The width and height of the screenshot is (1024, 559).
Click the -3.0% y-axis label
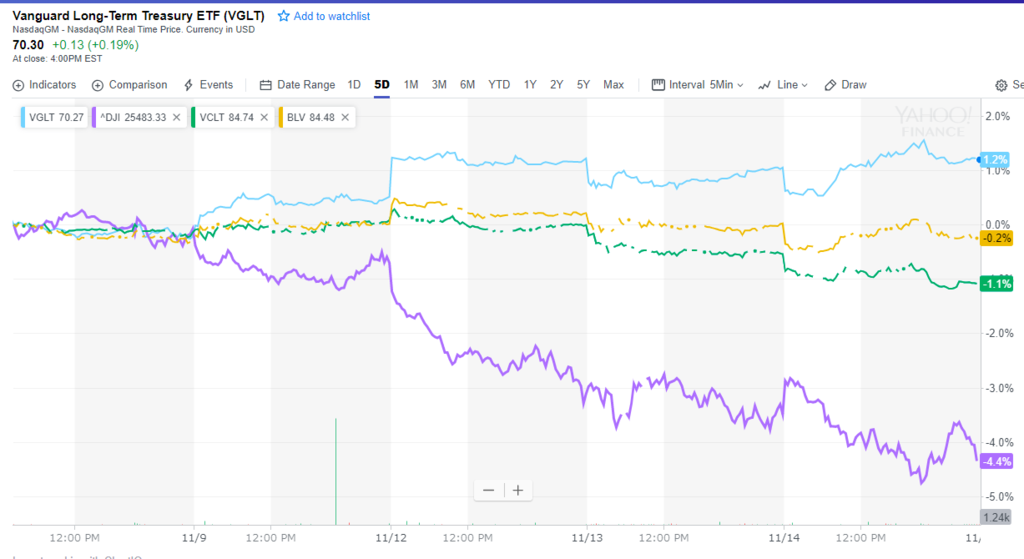pyautogui.click(x=999, y=388)
